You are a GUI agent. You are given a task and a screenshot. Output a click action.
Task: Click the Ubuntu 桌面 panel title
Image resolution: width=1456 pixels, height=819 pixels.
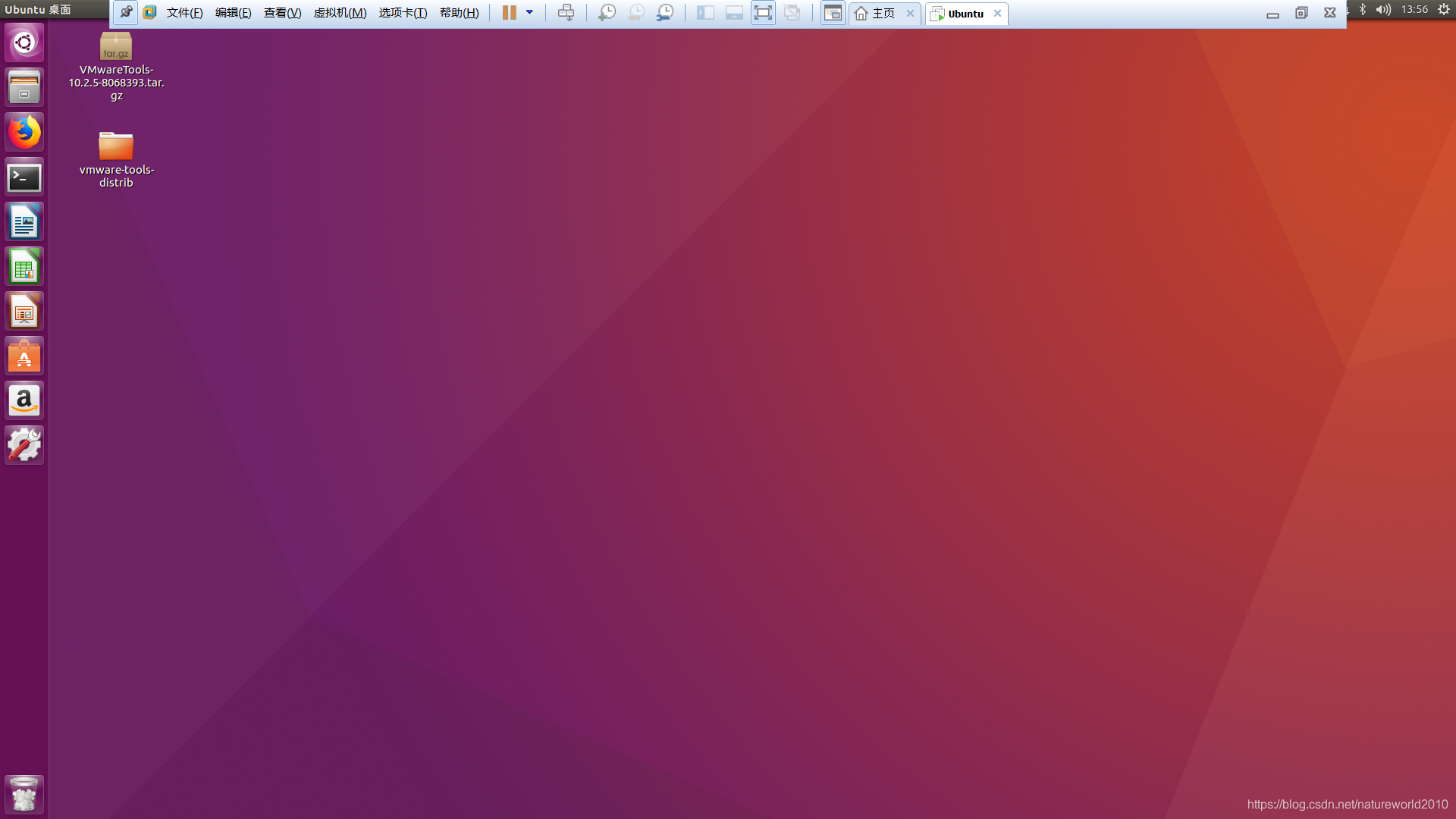(x=38, y=10)
